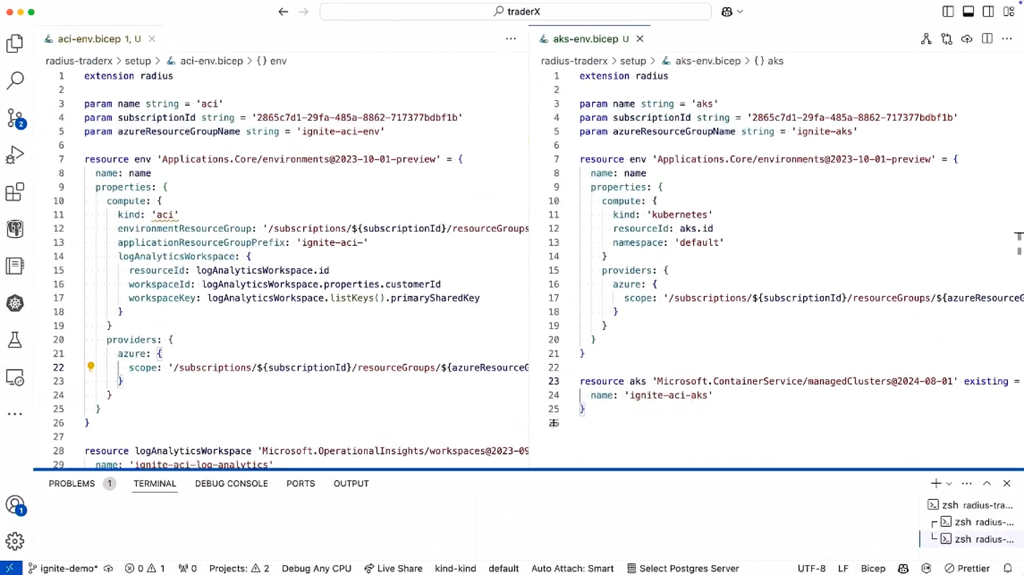Maximize the terminal panel with chevron up
The width and height of the screenshot is (1024, 575).
click(x=987, y=484)
